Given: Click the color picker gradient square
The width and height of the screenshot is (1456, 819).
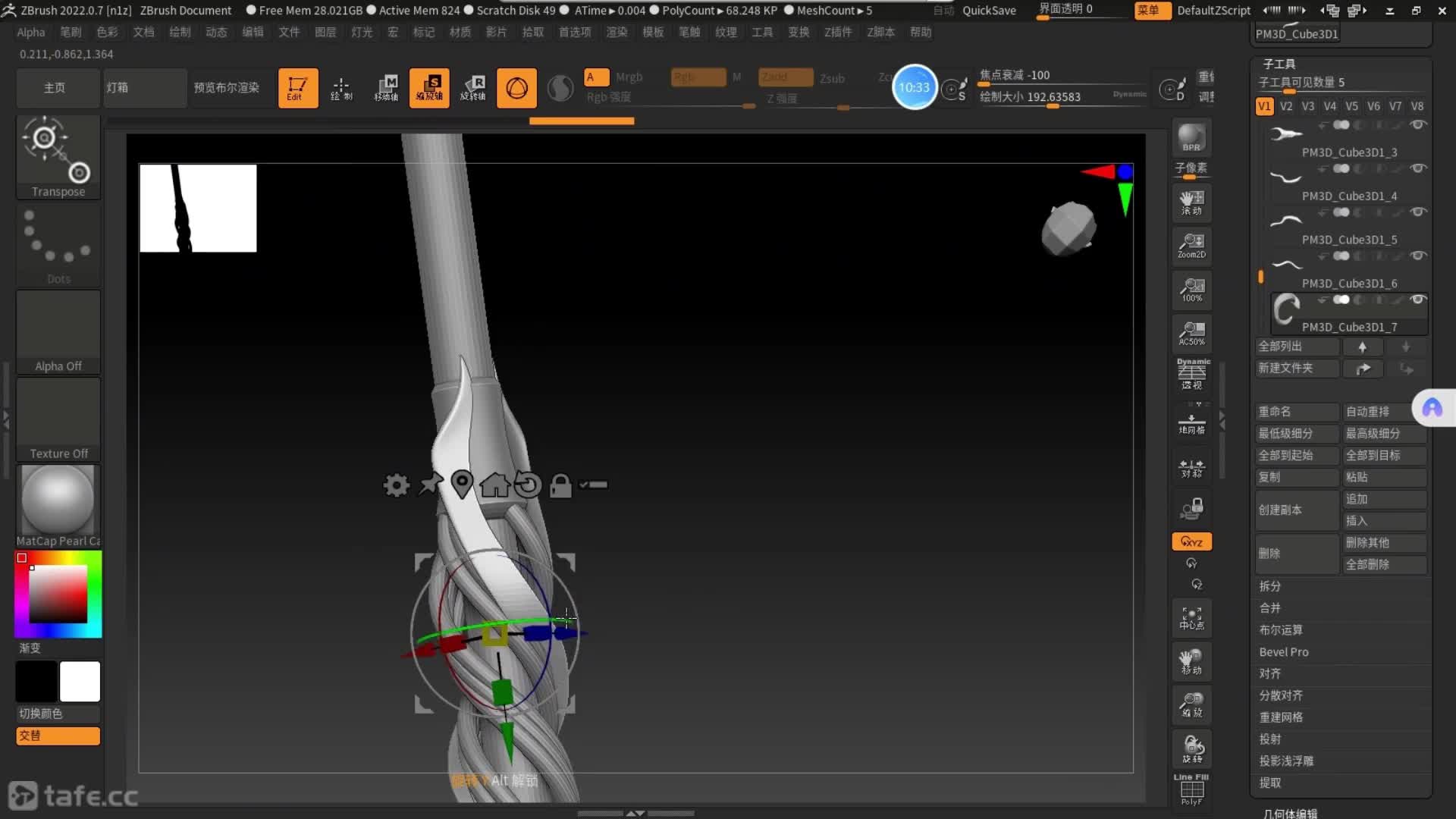Looking at the screenshot, I should click(58, 595).
